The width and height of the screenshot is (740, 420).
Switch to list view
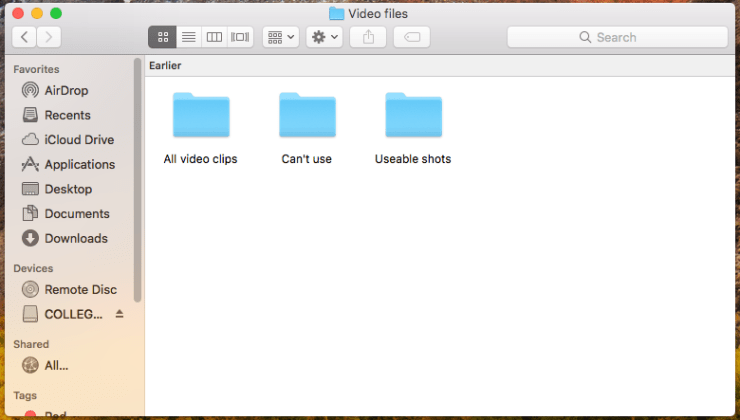pos(188,37)
